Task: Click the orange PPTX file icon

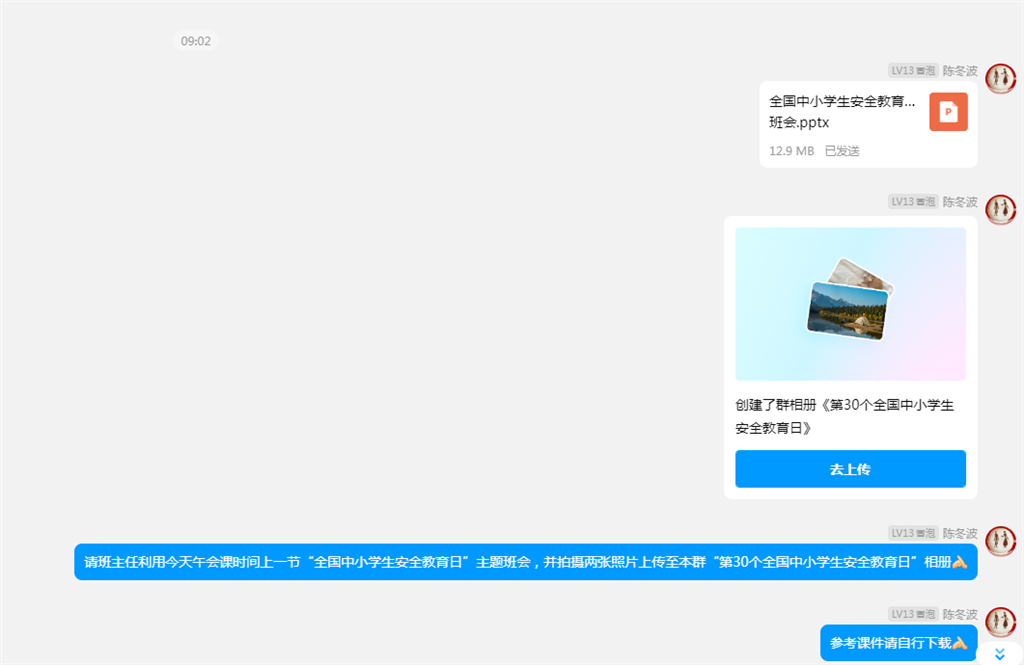Action: (948, 112)
